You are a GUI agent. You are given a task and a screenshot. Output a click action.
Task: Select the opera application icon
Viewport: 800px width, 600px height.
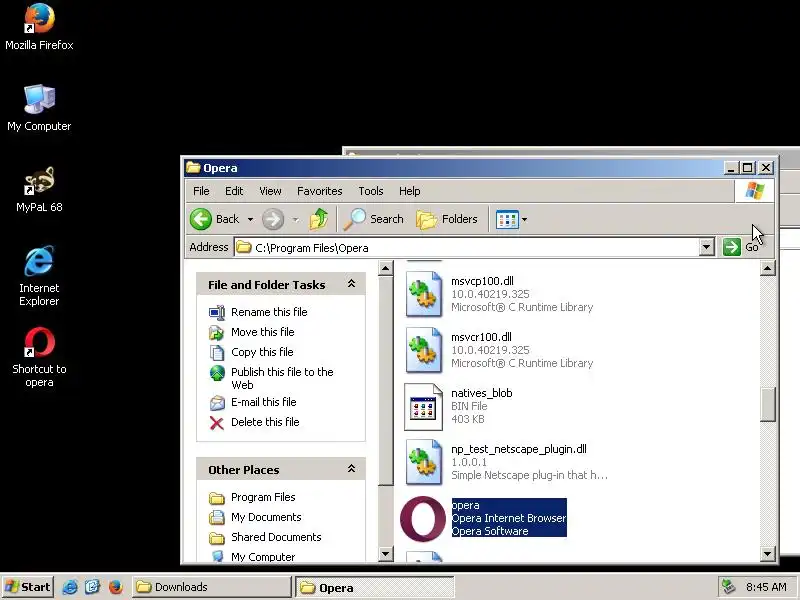[422, 519]
